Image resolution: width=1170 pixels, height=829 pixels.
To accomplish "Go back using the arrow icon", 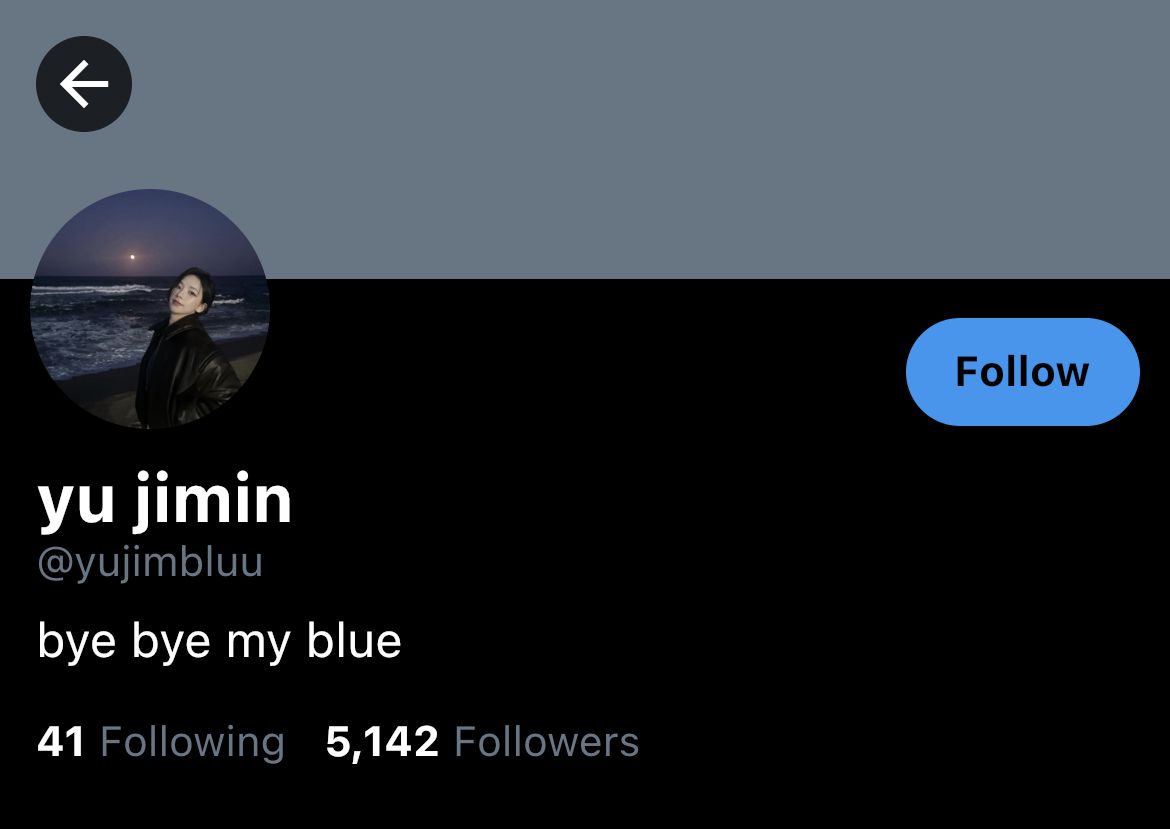I will point(84,84).
